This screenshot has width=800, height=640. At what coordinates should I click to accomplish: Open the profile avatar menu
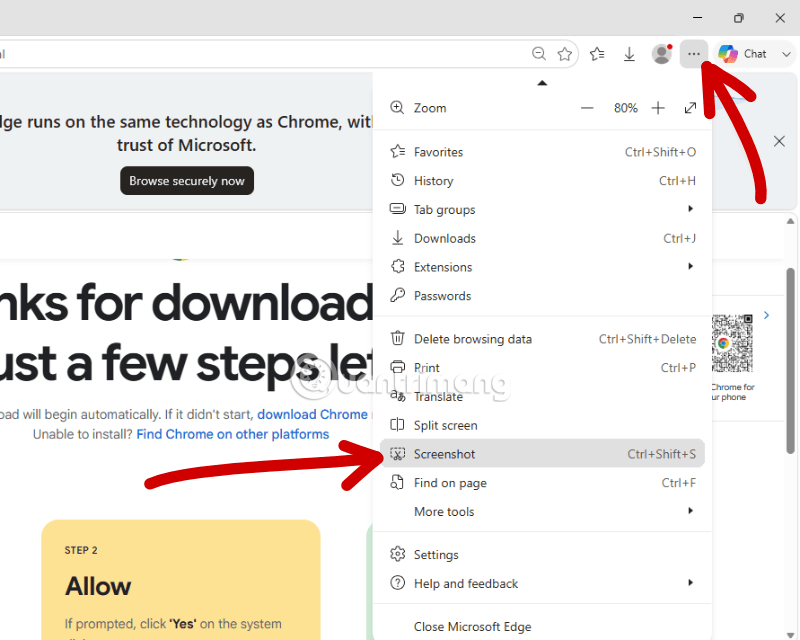662,54
